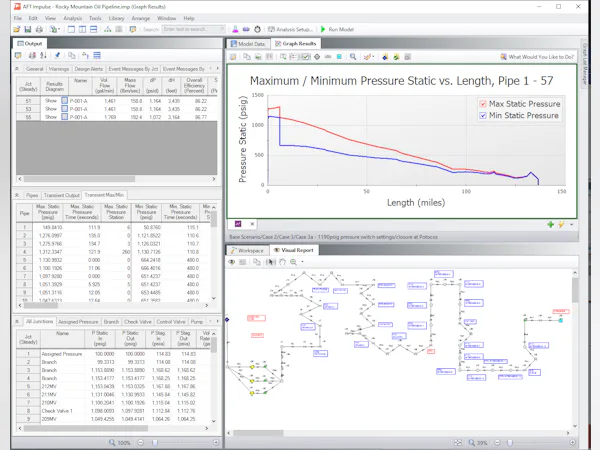
Task: Click Show checkbox for junction 51 row
Action: tap(65, 101)
